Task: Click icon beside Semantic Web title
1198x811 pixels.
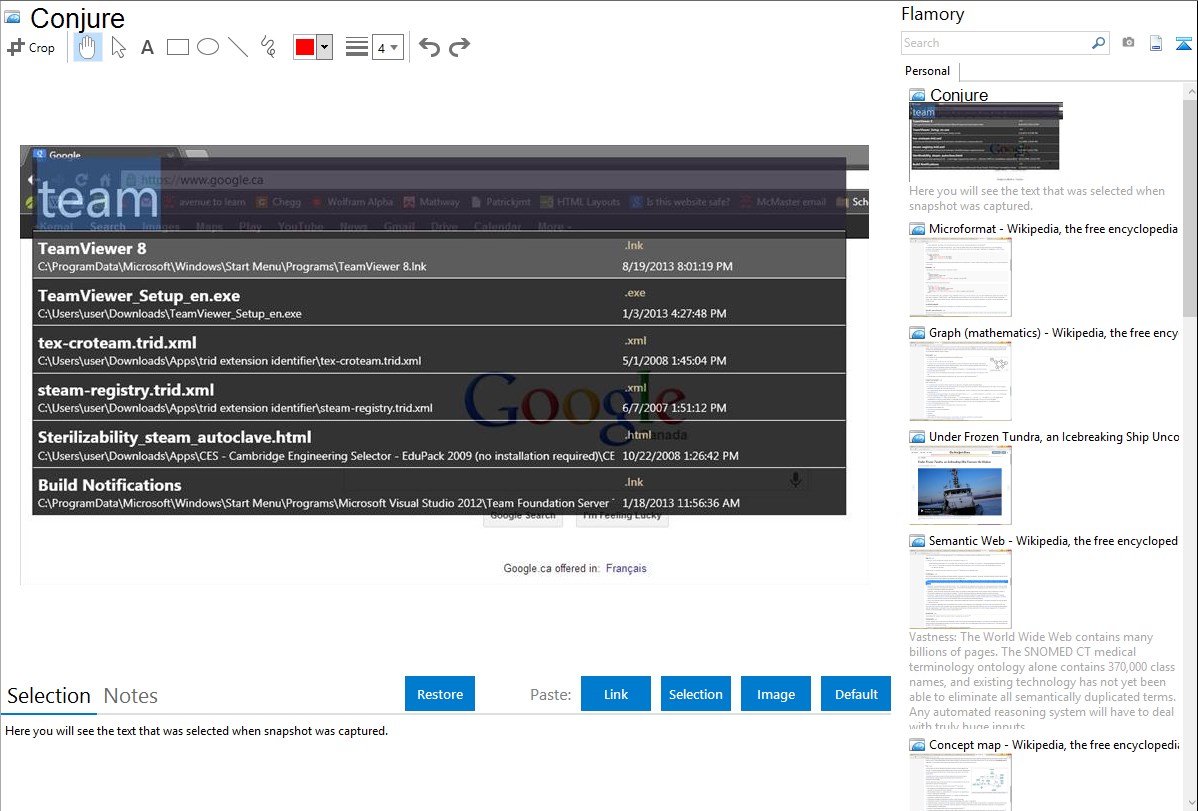Action: (917, 540)
